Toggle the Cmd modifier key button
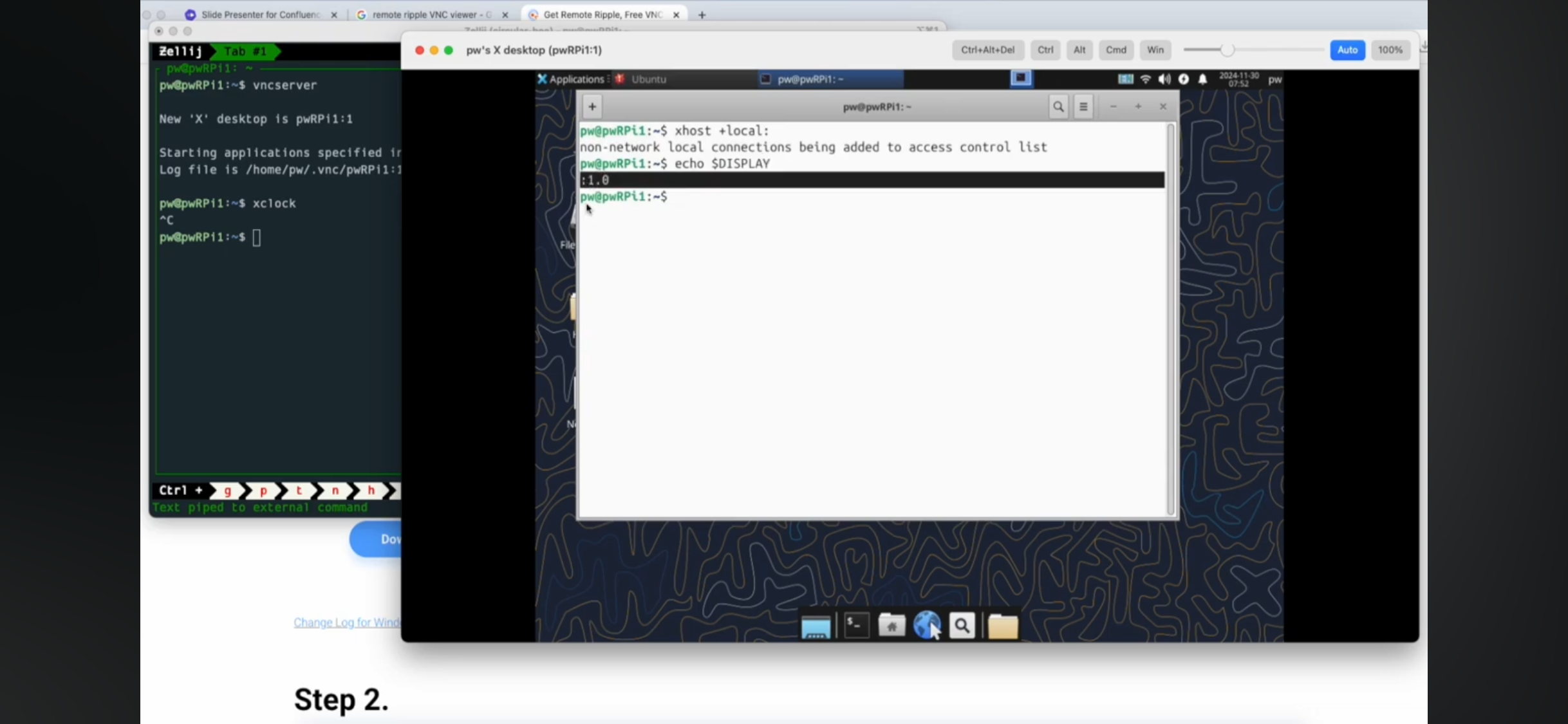This screenshot has height=724, width=1568. (x=1115, y=50)
